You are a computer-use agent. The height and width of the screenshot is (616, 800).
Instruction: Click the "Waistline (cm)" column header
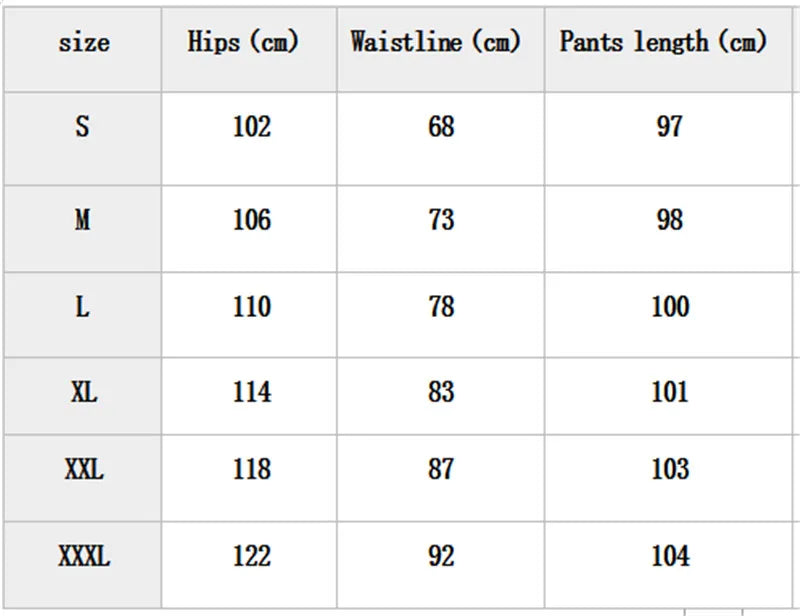click(x=436, y=43)
